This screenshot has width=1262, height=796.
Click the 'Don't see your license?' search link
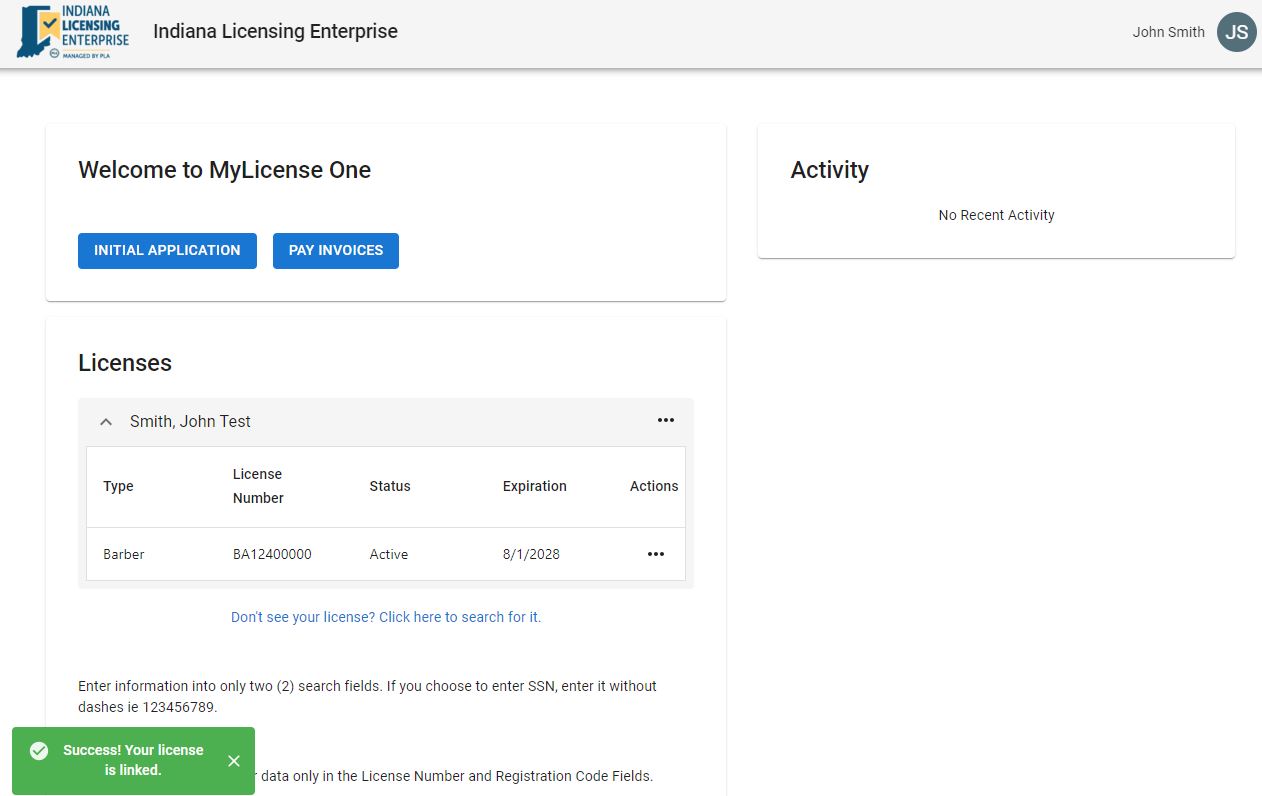386,617
